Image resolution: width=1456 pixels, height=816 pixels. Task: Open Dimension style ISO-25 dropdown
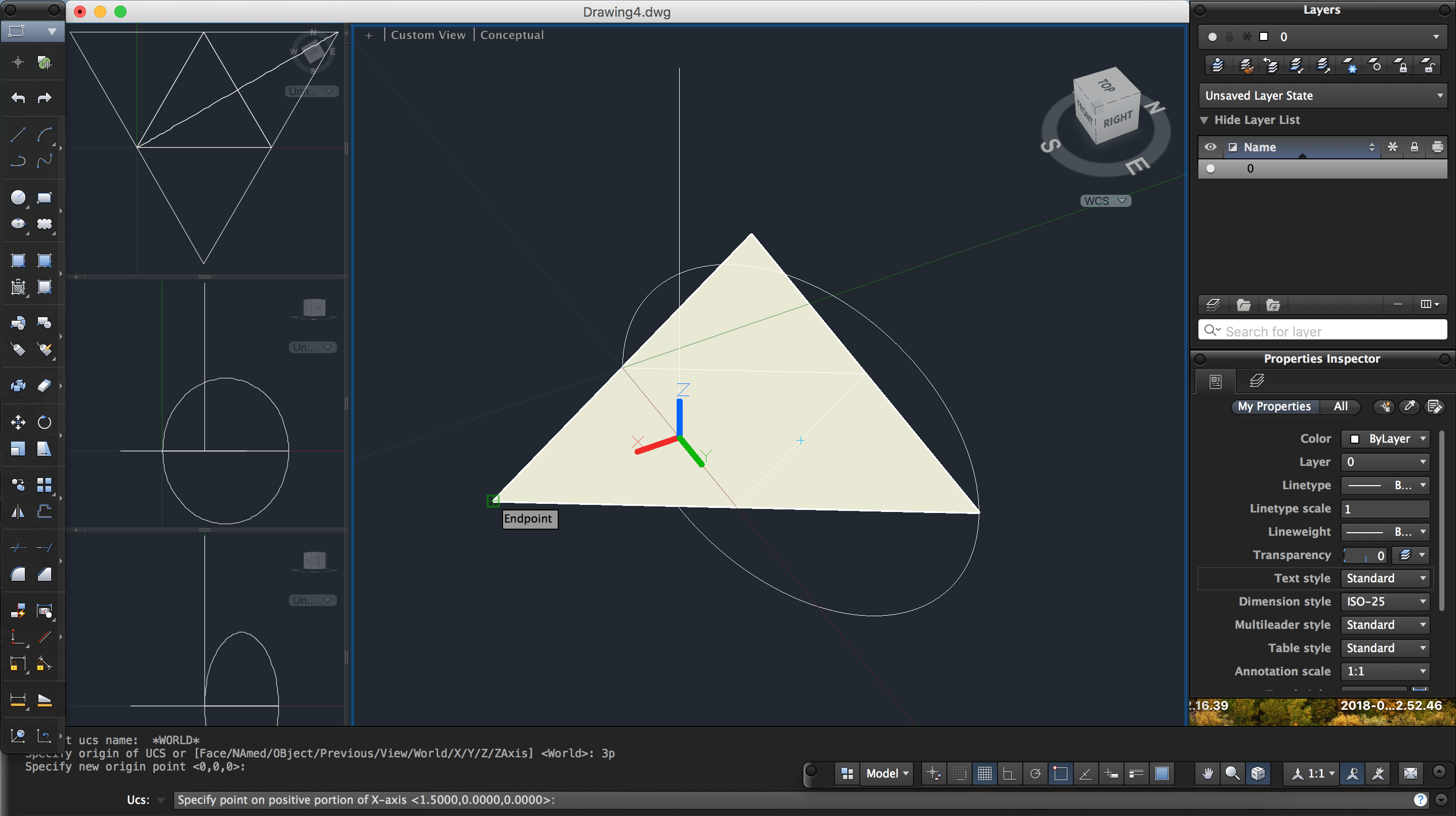[1386, 602]
